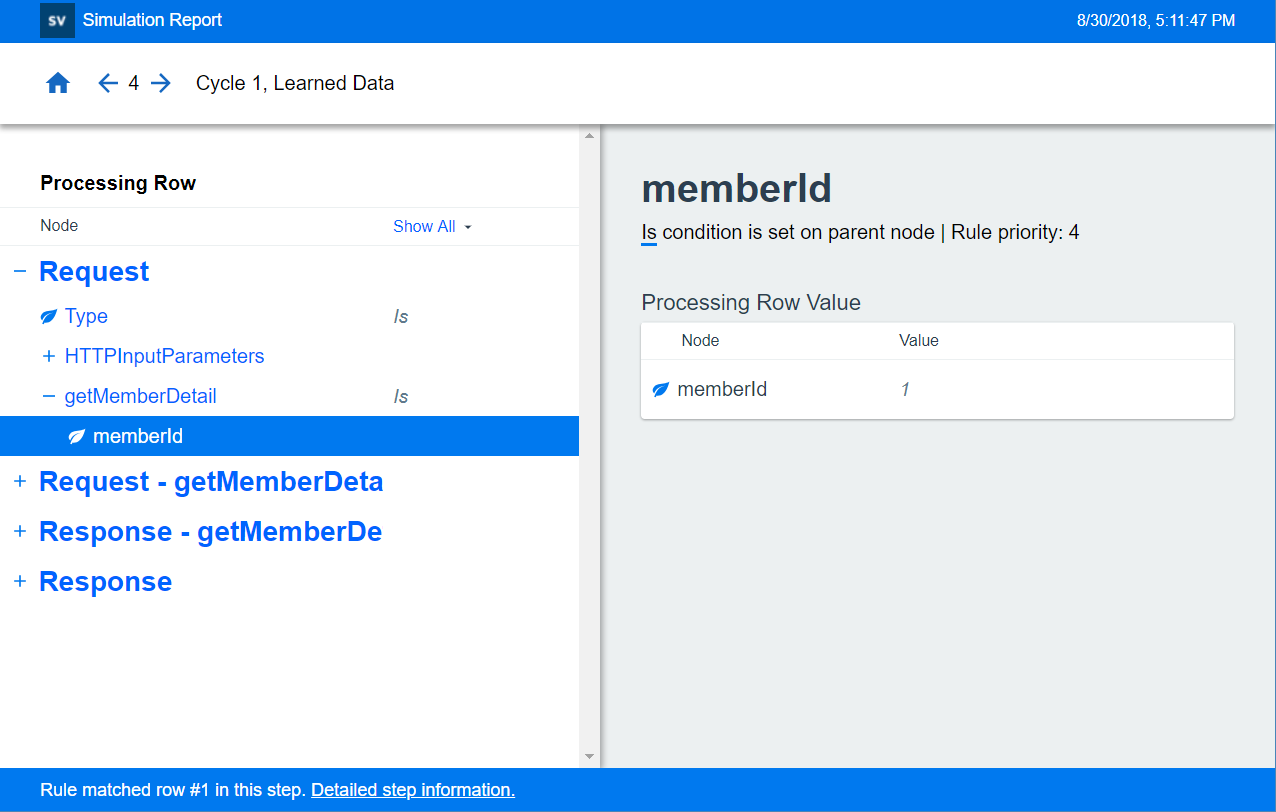Viewport: 1276px width, 812px height.
Task: Go to previous step with left arrow
Action: [x=108, y=84]
